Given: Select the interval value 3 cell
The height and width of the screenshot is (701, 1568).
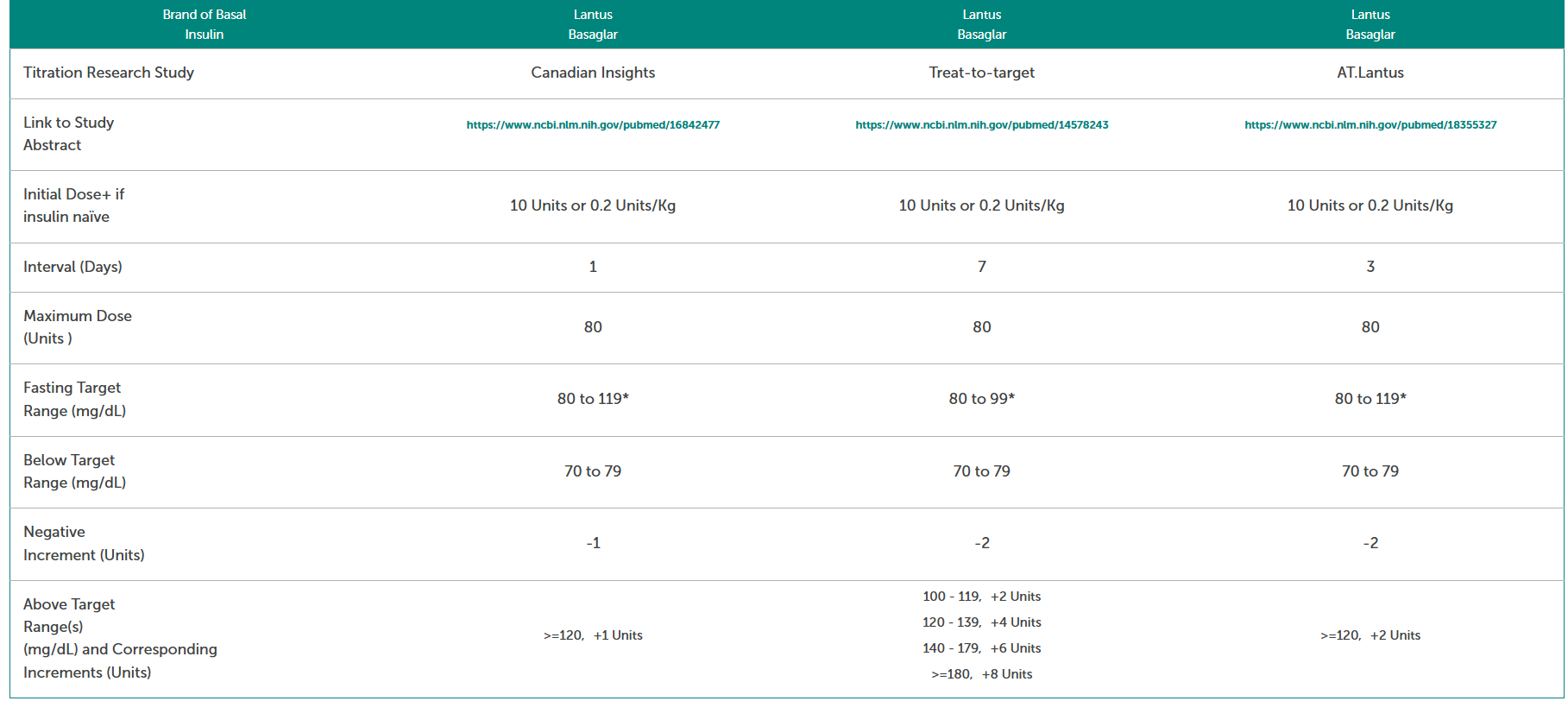Looking at the screenshot, I should (1370, 267).
